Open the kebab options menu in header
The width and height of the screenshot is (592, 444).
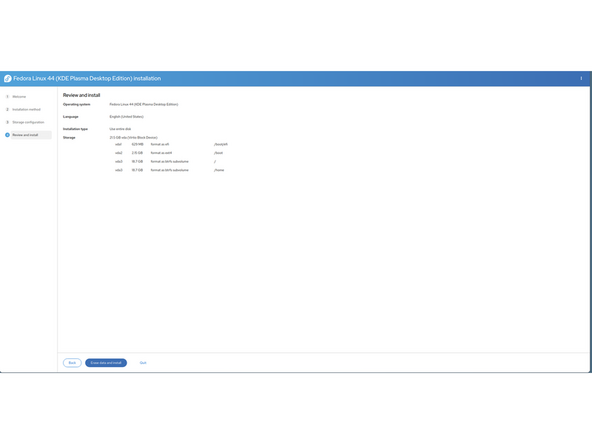point(581,79)
